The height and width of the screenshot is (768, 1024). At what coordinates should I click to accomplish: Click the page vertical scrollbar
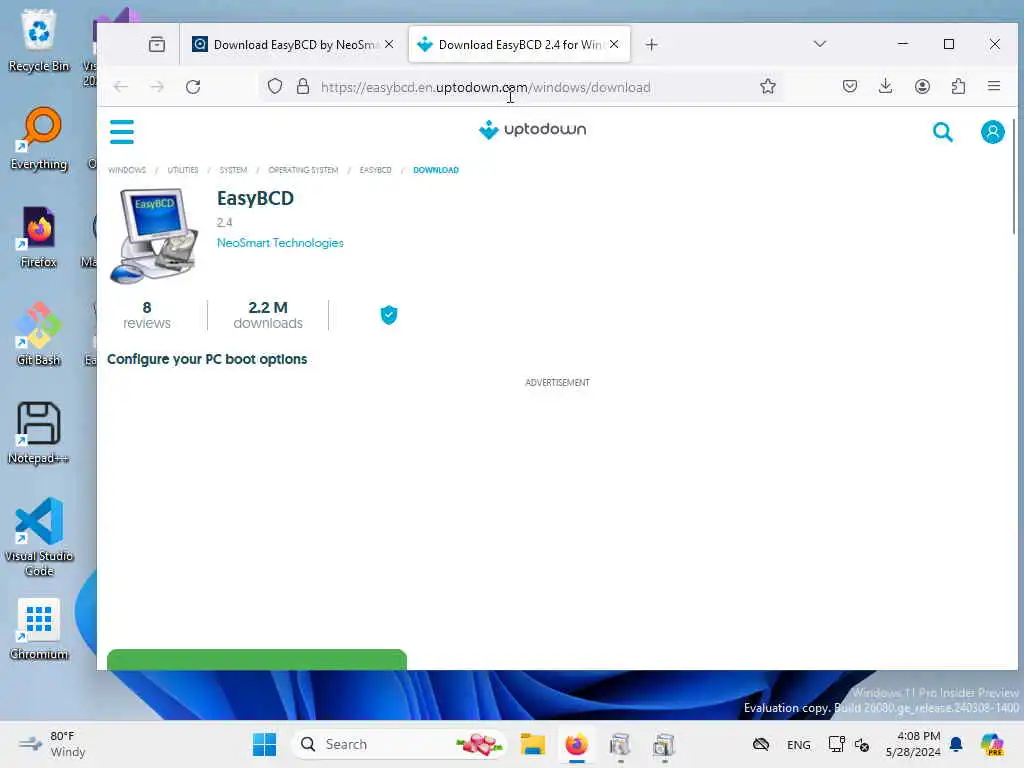click(x=1014, y=176)
